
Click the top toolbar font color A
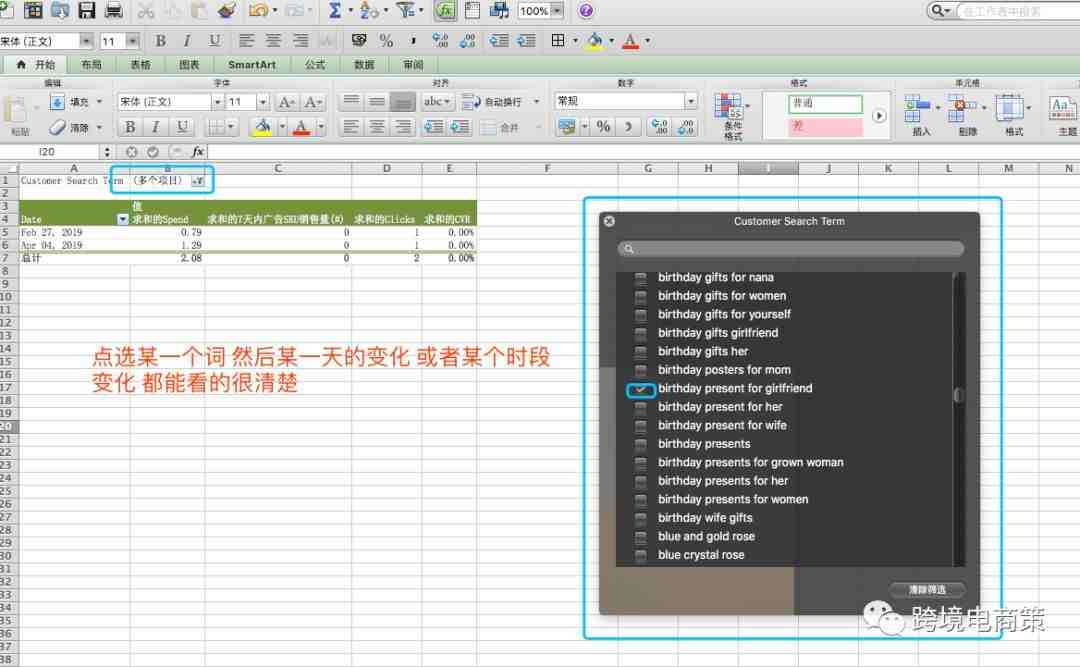pos(630,41)
